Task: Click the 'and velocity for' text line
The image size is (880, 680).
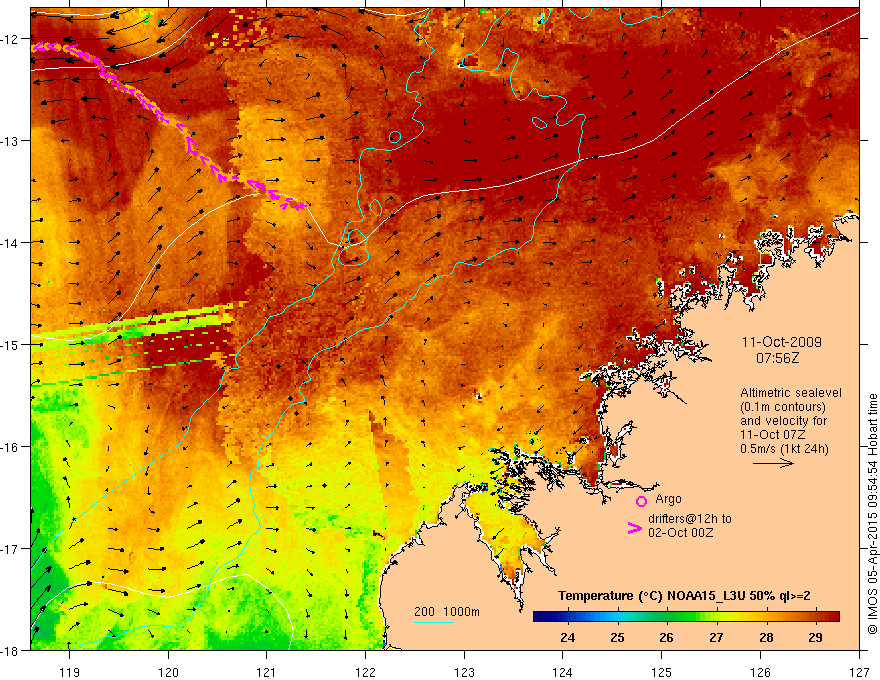Action: [x=783, y=421]
